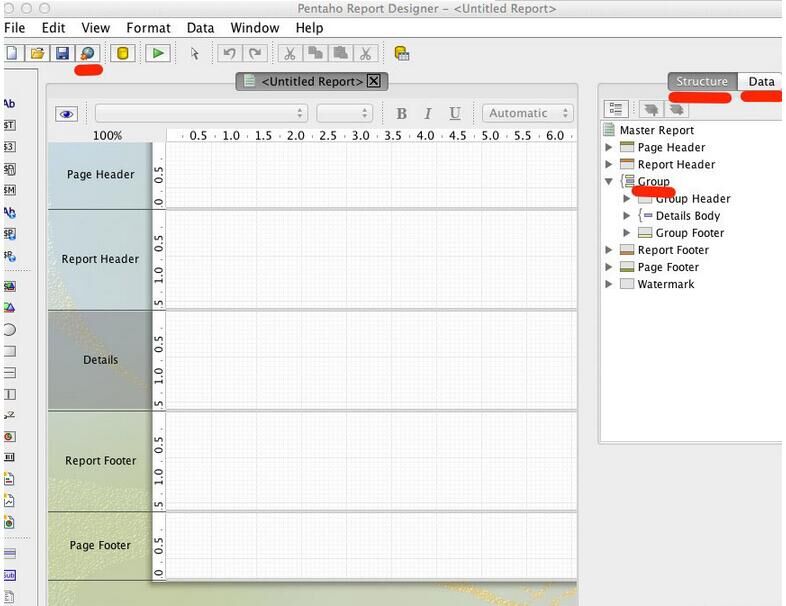
Task: Toggle italic text formatting
Action: [x=428, y=114]
